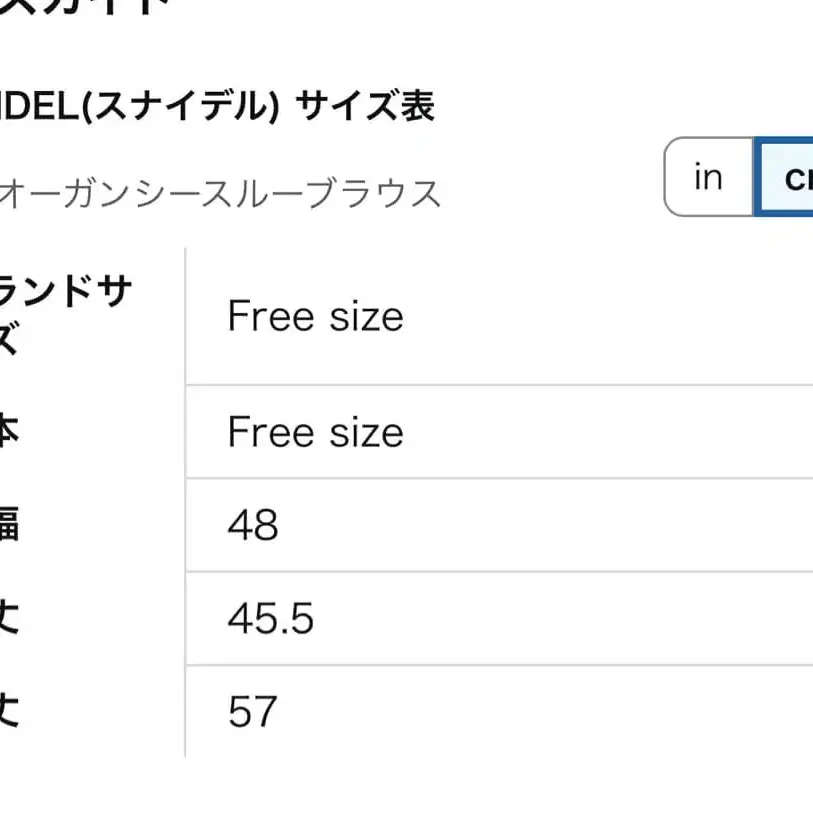Viewport: 813px width, 813px height.
Task: Select the 48 measurement cell
Action: [253, 525]
